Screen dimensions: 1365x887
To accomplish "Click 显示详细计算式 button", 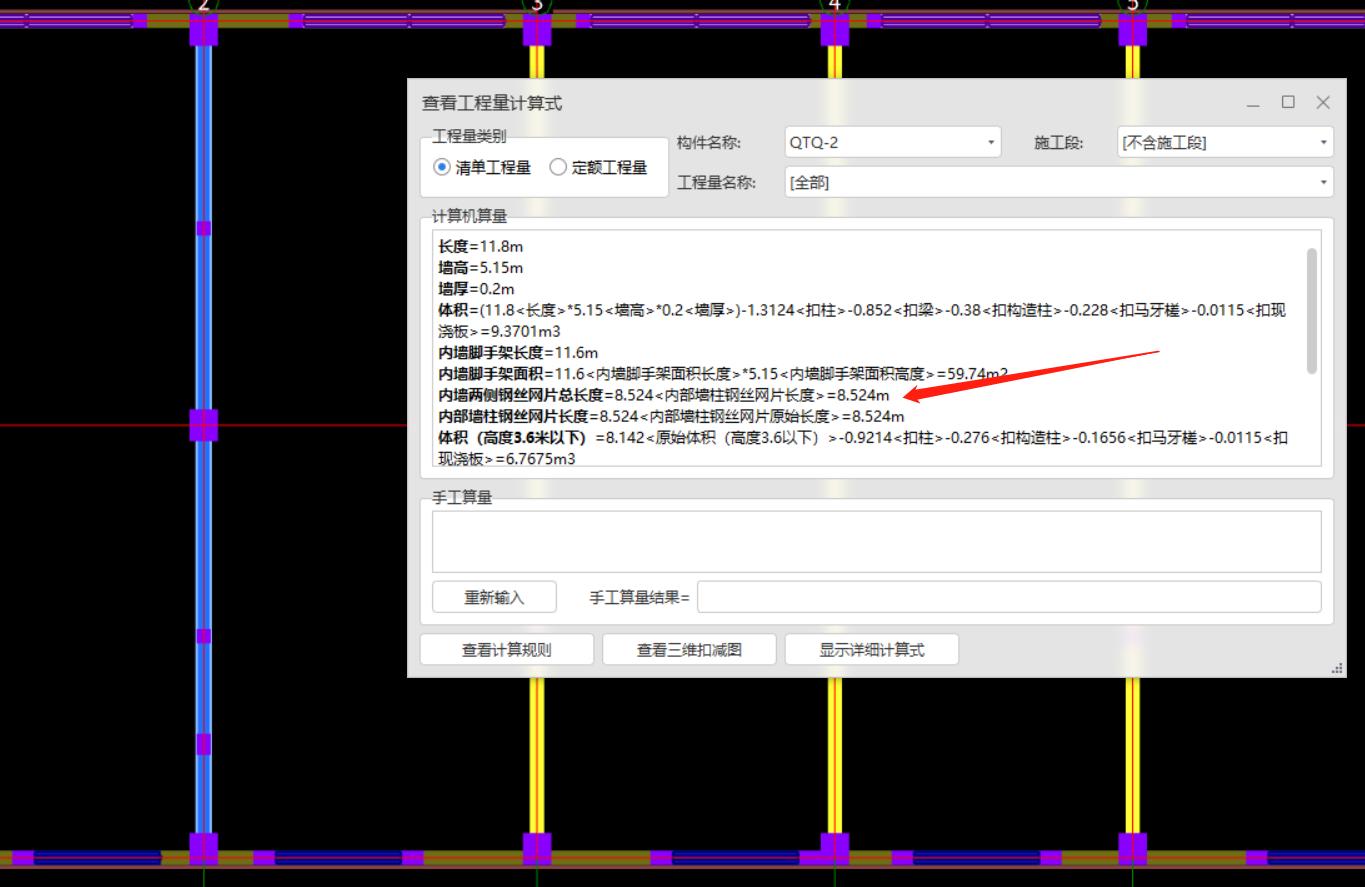I will [872, 650].
